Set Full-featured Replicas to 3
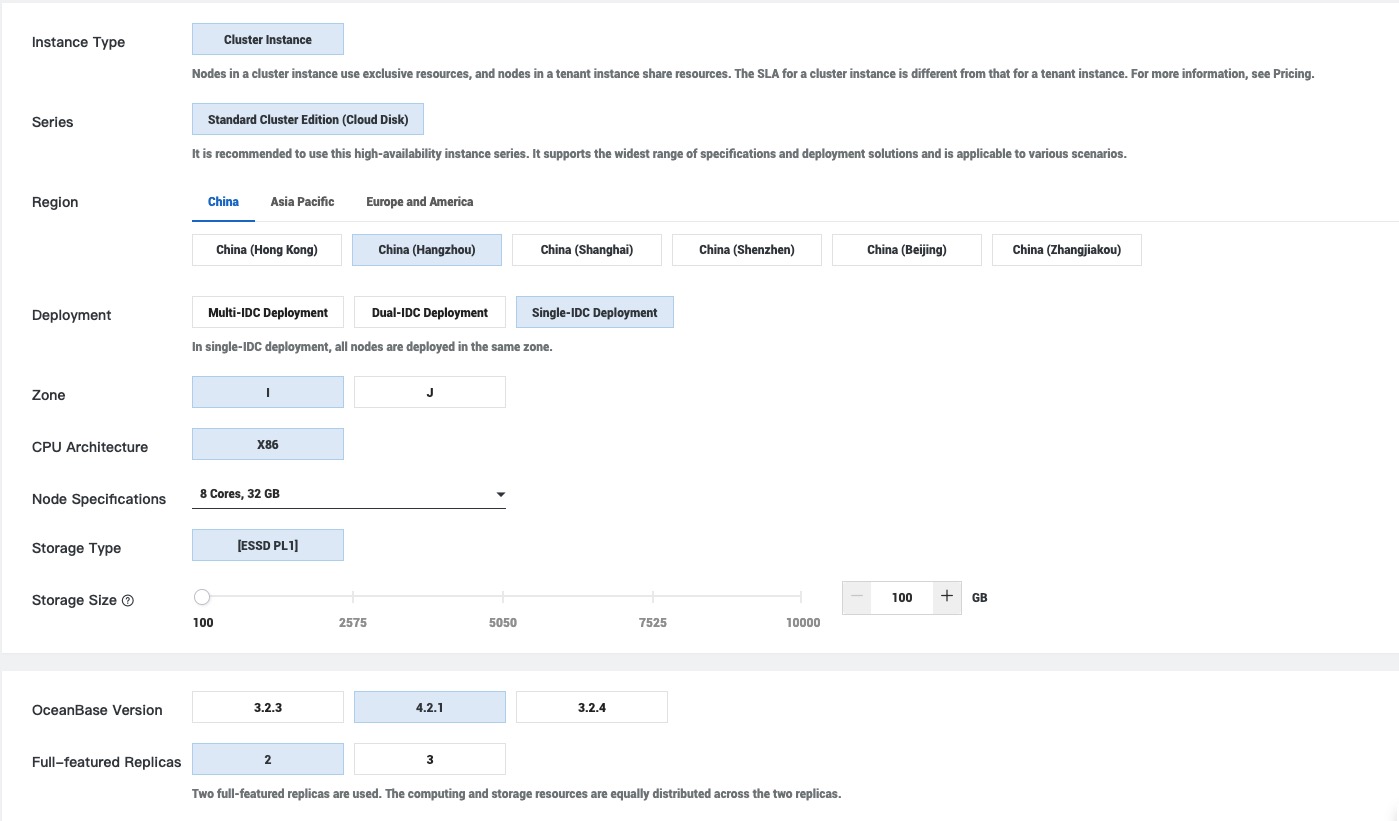Screen dimensions: 1399x821 (x=429, y=760)
